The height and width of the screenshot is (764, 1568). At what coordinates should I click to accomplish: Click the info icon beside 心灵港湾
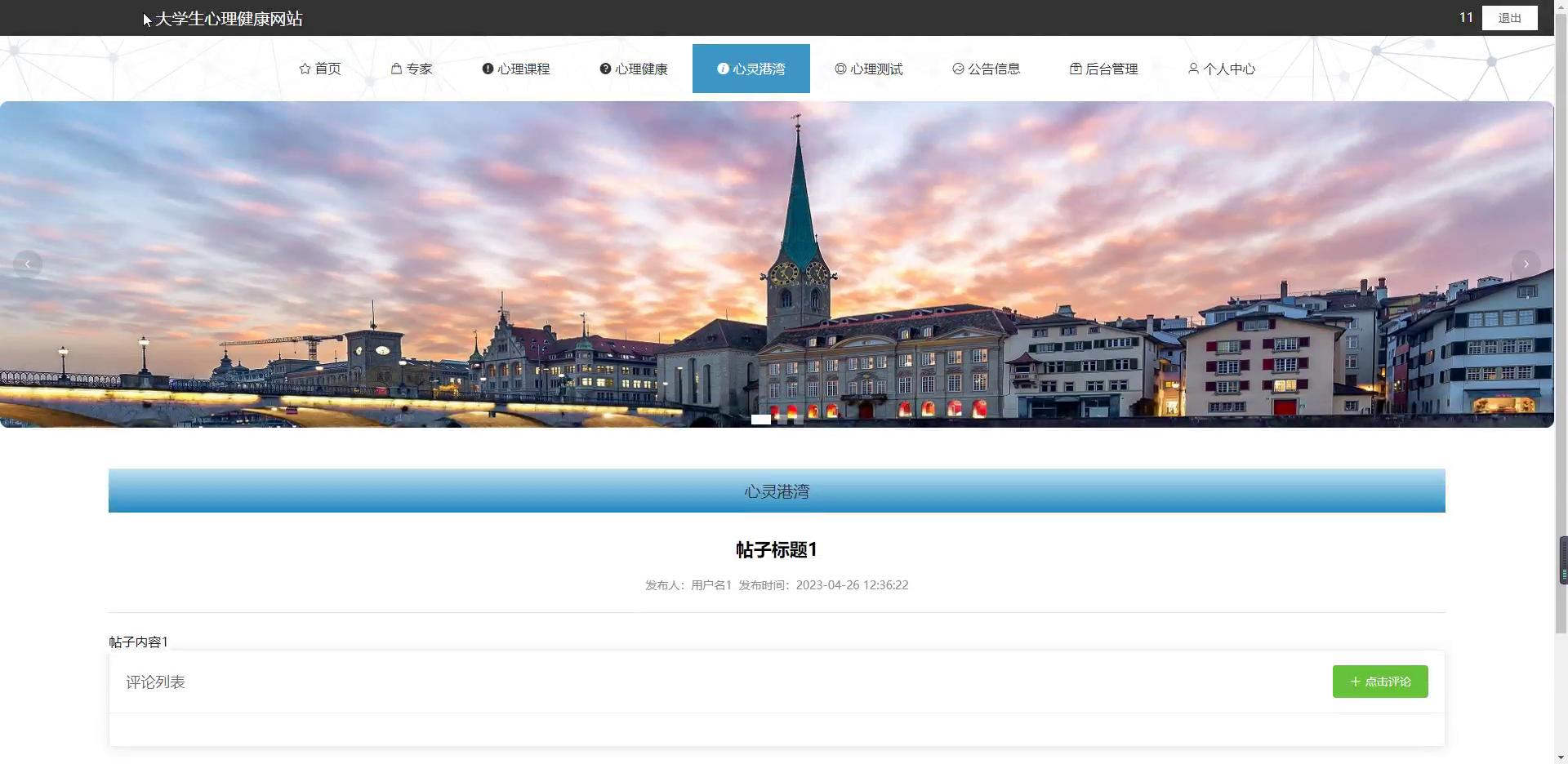tap(723, 69)
